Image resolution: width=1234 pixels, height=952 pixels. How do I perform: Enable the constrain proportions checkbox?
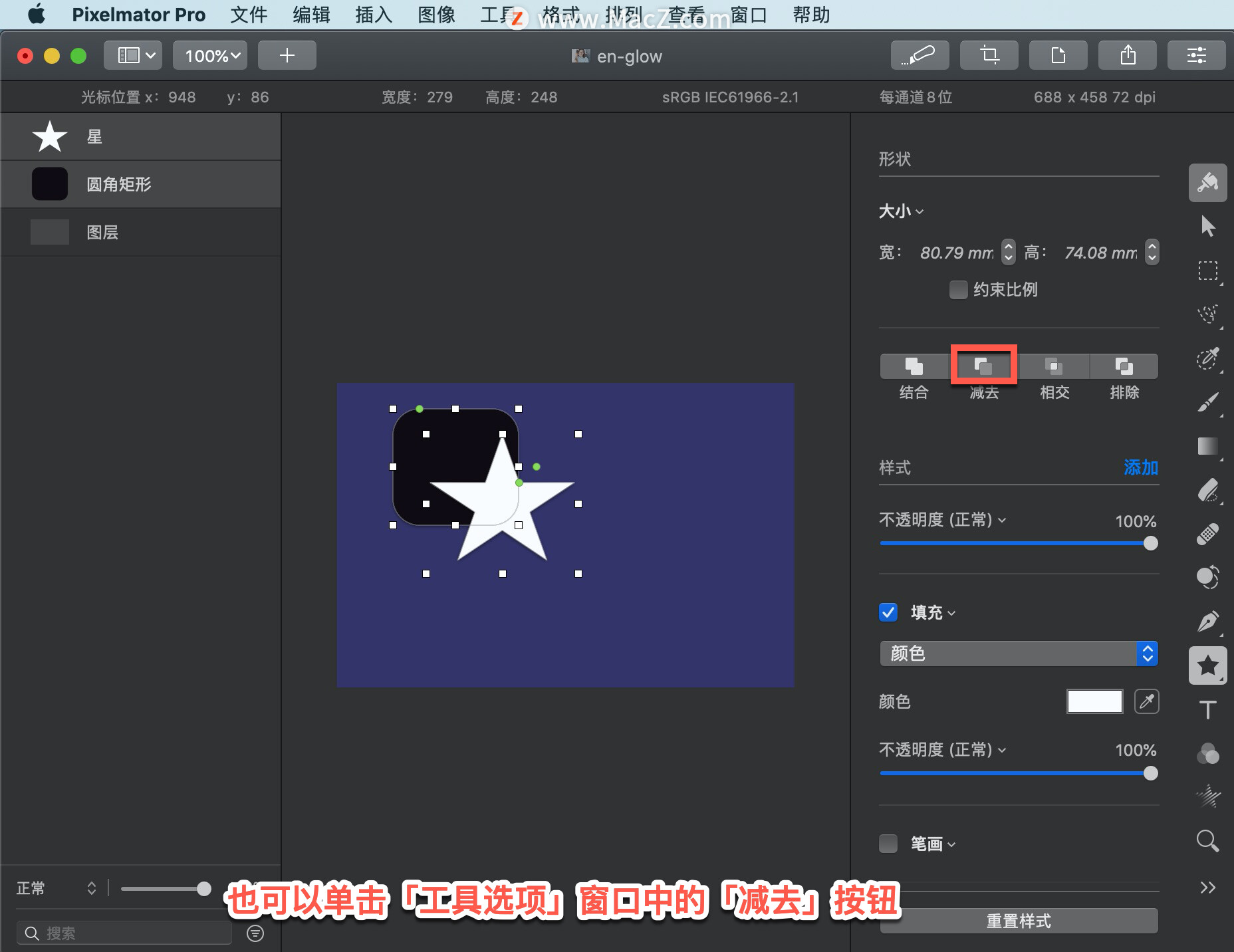958,290
